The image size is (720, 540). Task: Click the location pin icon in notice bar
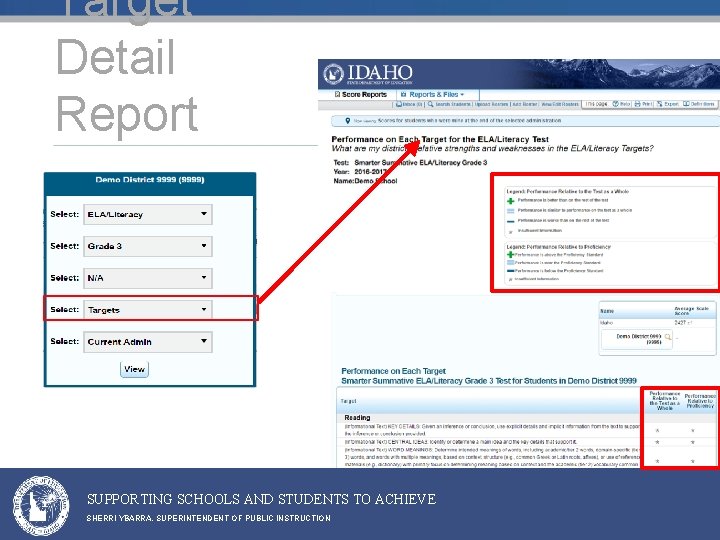[348, 121]
